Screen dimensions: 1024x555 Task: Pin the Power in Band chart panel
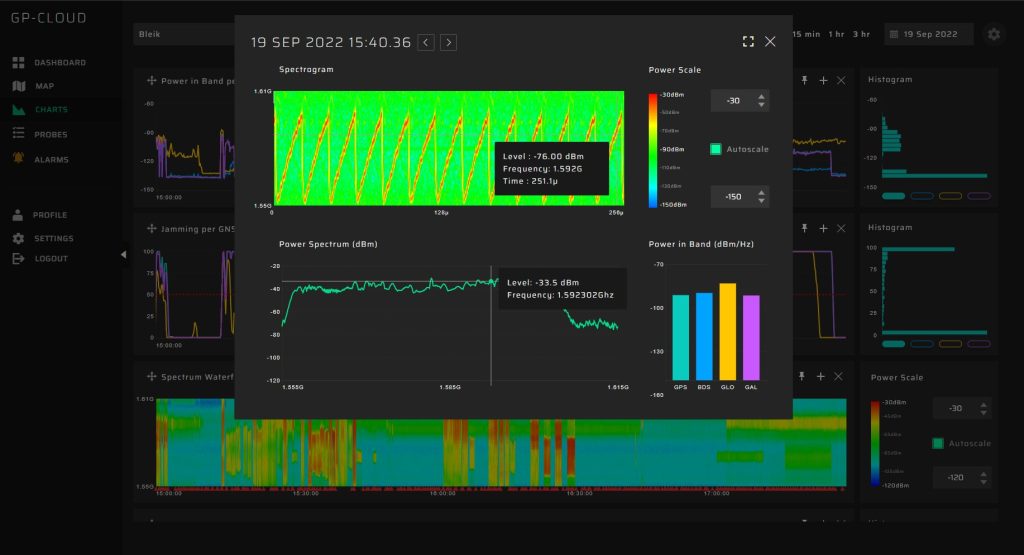805,80
